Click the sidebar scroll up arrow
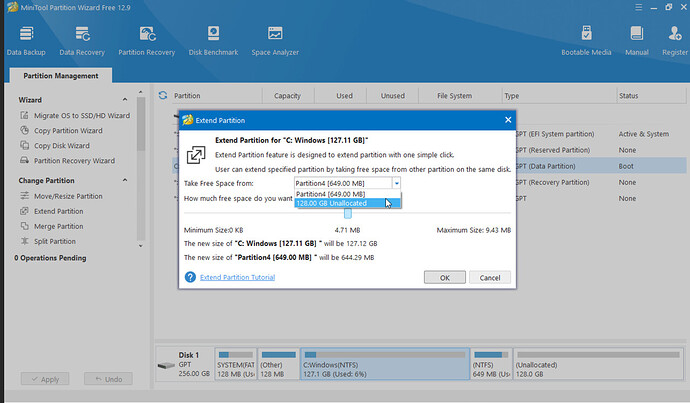The height and width of the screenshot is (403, 690). coord(140,92)
